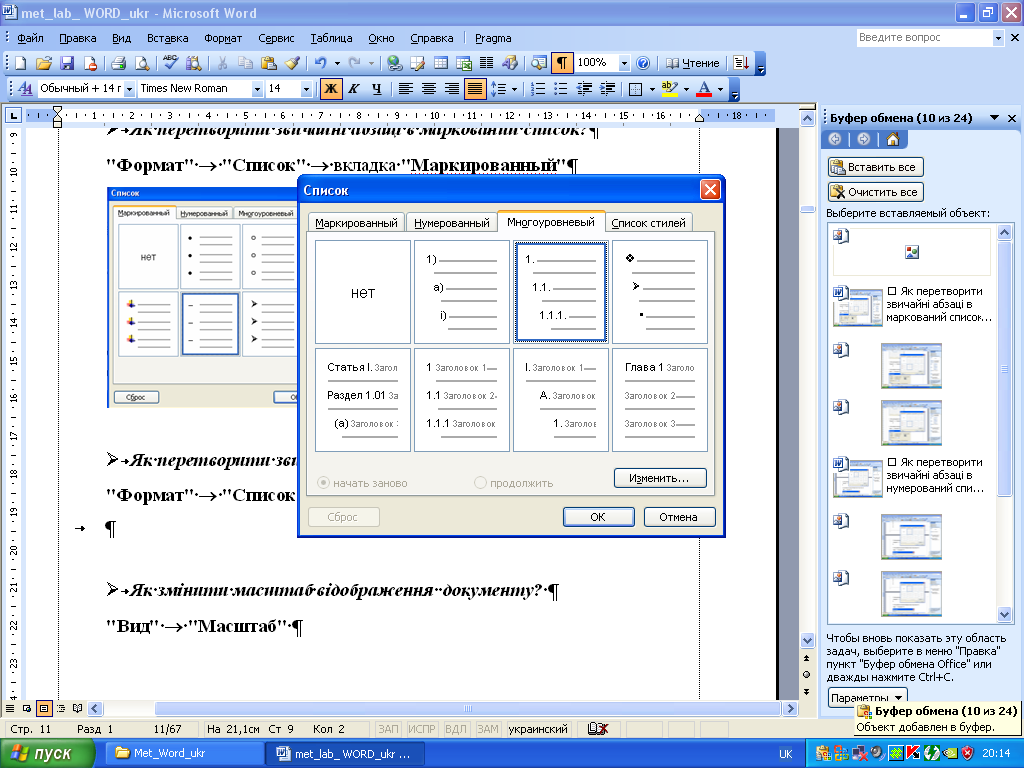
Task: Open the Формат menu
Action: [x=223, y=38]
